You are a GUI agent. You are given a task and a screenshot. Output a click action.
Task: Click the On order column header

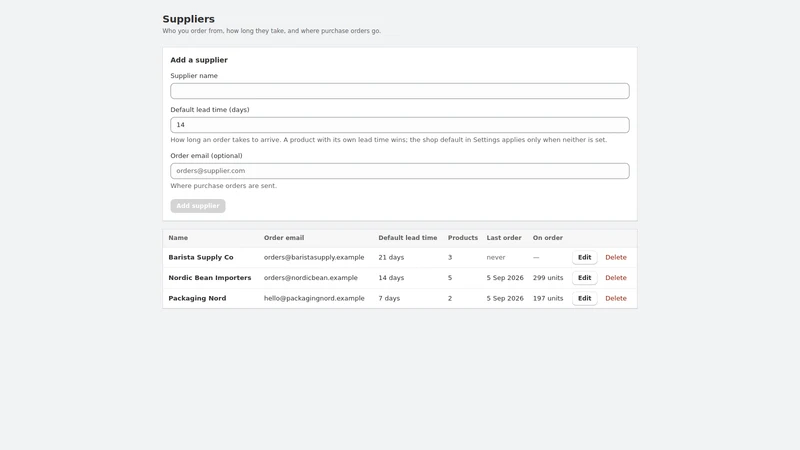pyautogui.click(x=548, y=238)
